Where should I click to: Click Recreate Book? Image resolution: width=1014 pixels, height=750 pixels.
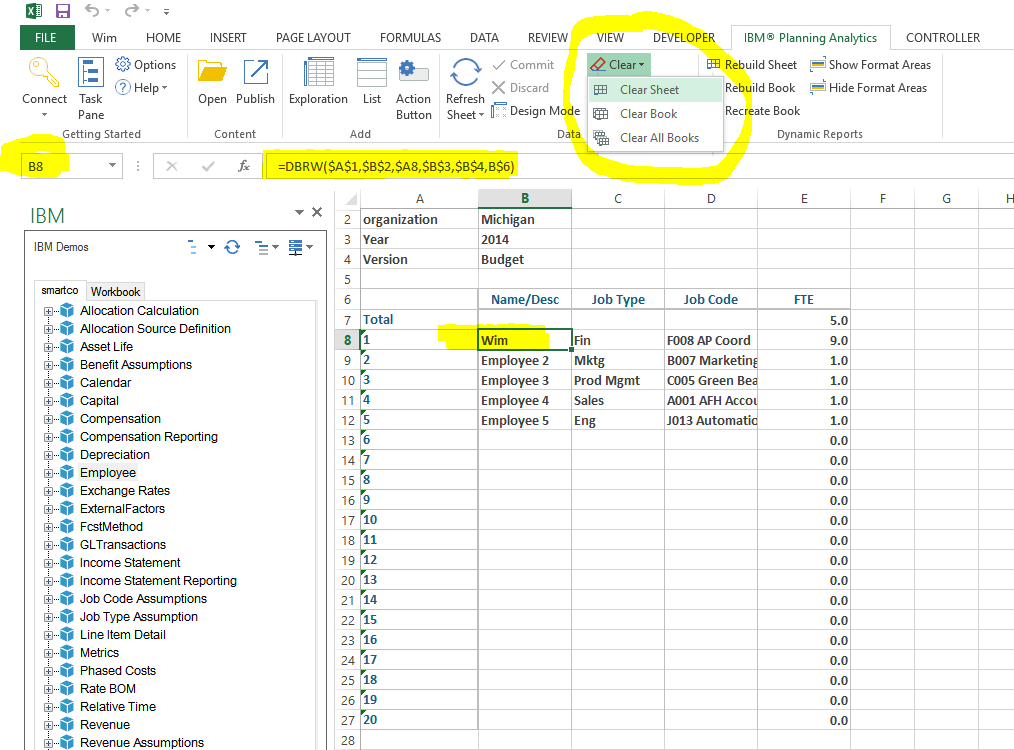[762, 111]
